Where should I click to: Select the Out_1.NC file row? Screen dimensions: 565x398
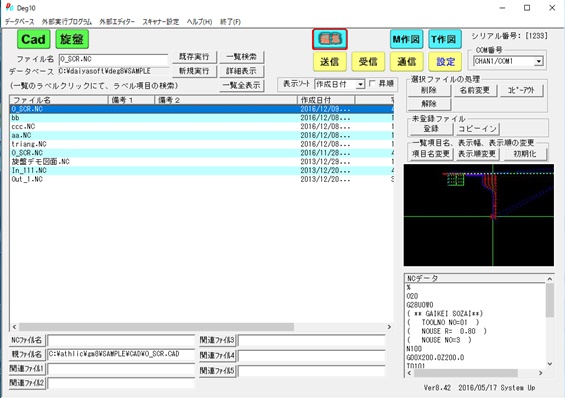tap(202, 179)
